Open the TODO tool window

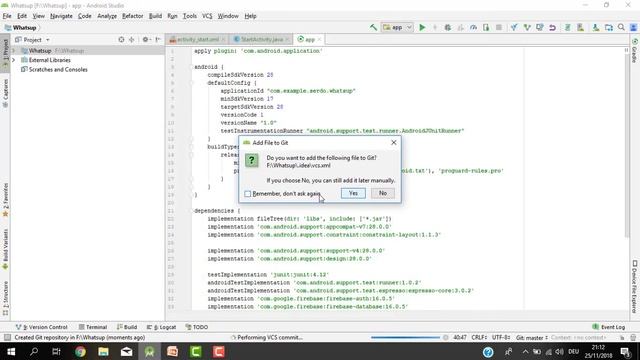point(197,327)
